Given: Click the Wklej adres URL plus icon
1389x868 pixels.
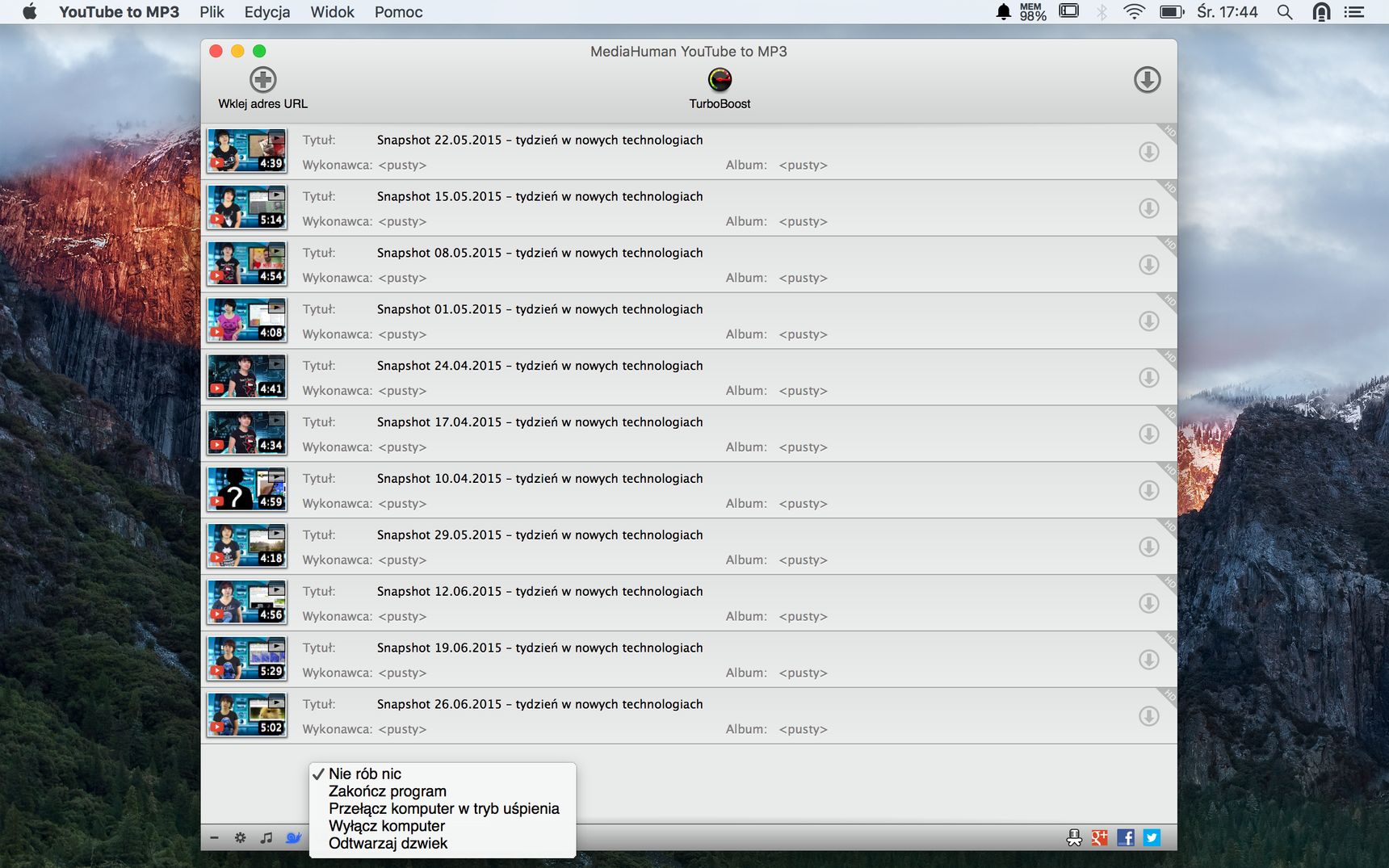Looking at the screenshot, I should point(262,80).
